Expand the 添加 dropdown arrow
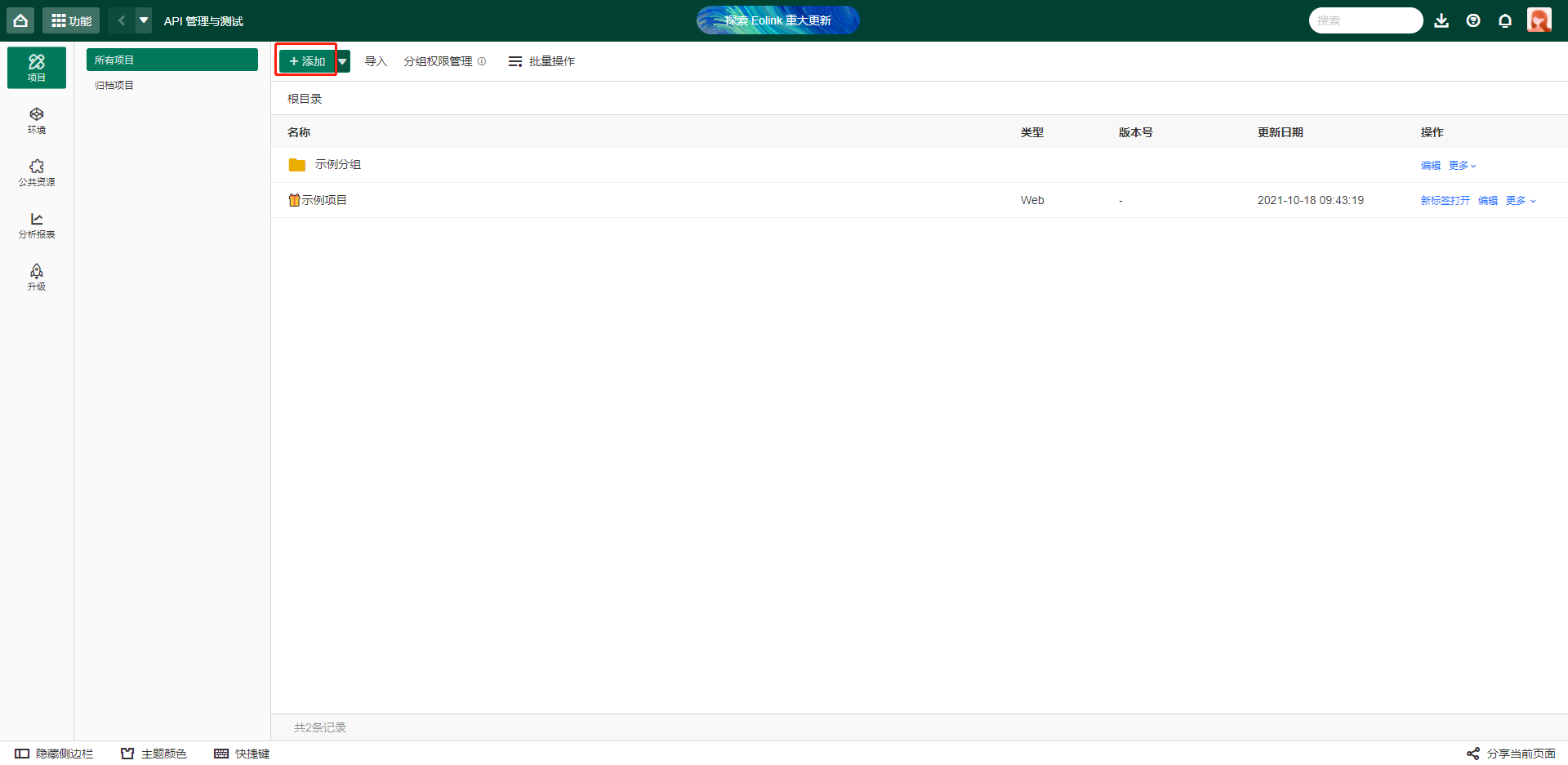This screenshot has height=765, width=1568. pyautogui.click(x=343, y=61)
